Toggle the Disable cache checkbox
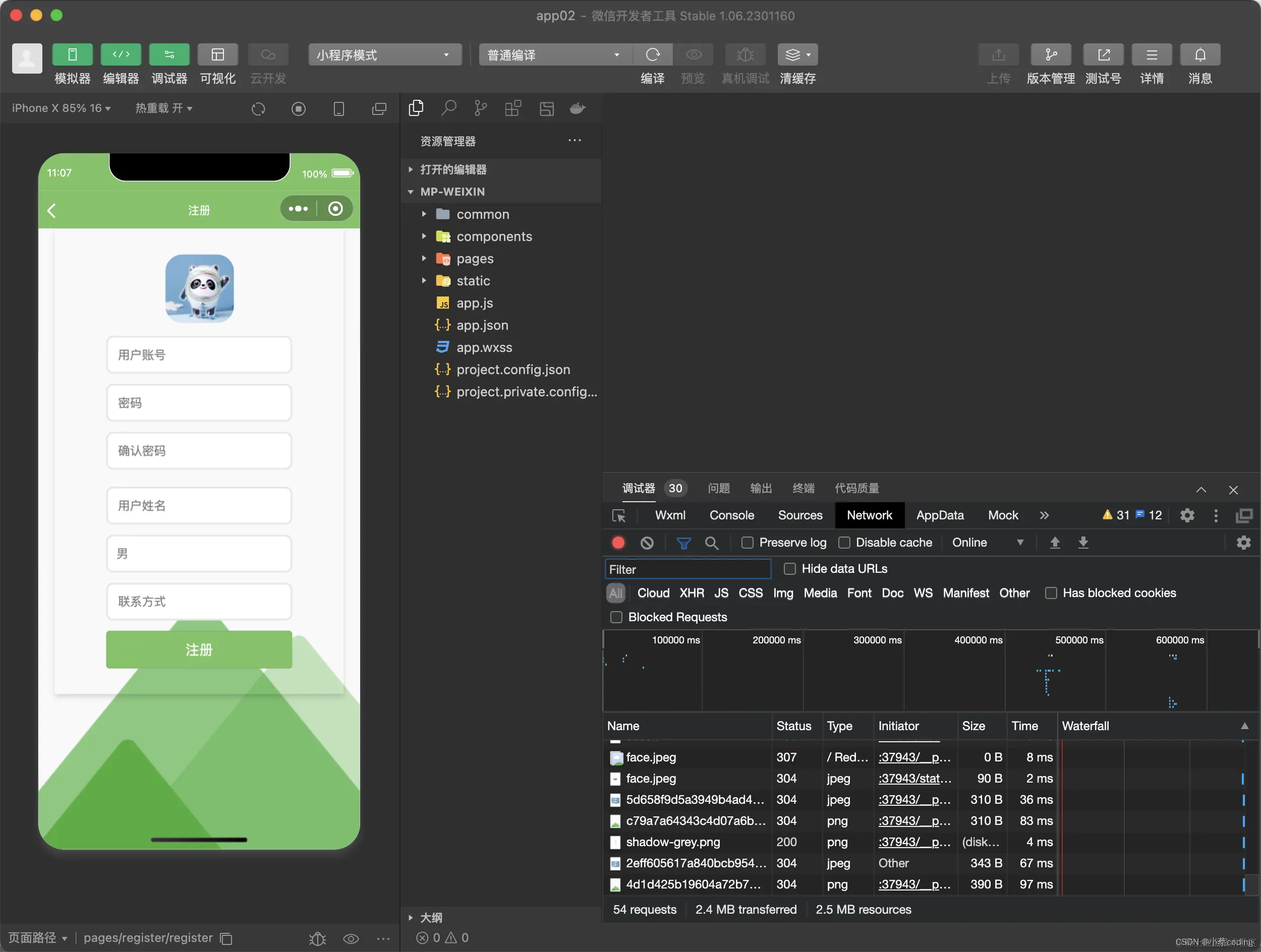The height and width of the screenshot is (952, 1261). pyautogui.click(x=844, y=543)
